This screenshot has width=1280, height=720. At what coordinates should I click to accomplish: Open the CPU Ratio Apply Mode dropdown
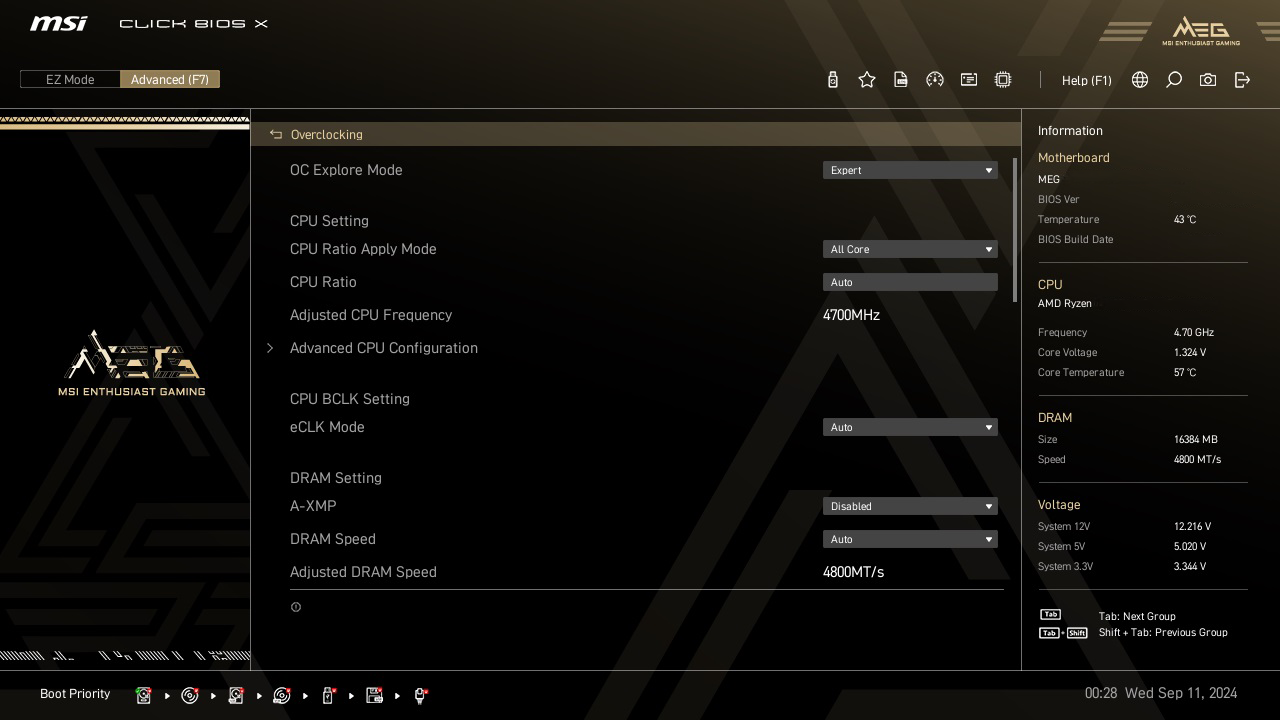(909, 249)
